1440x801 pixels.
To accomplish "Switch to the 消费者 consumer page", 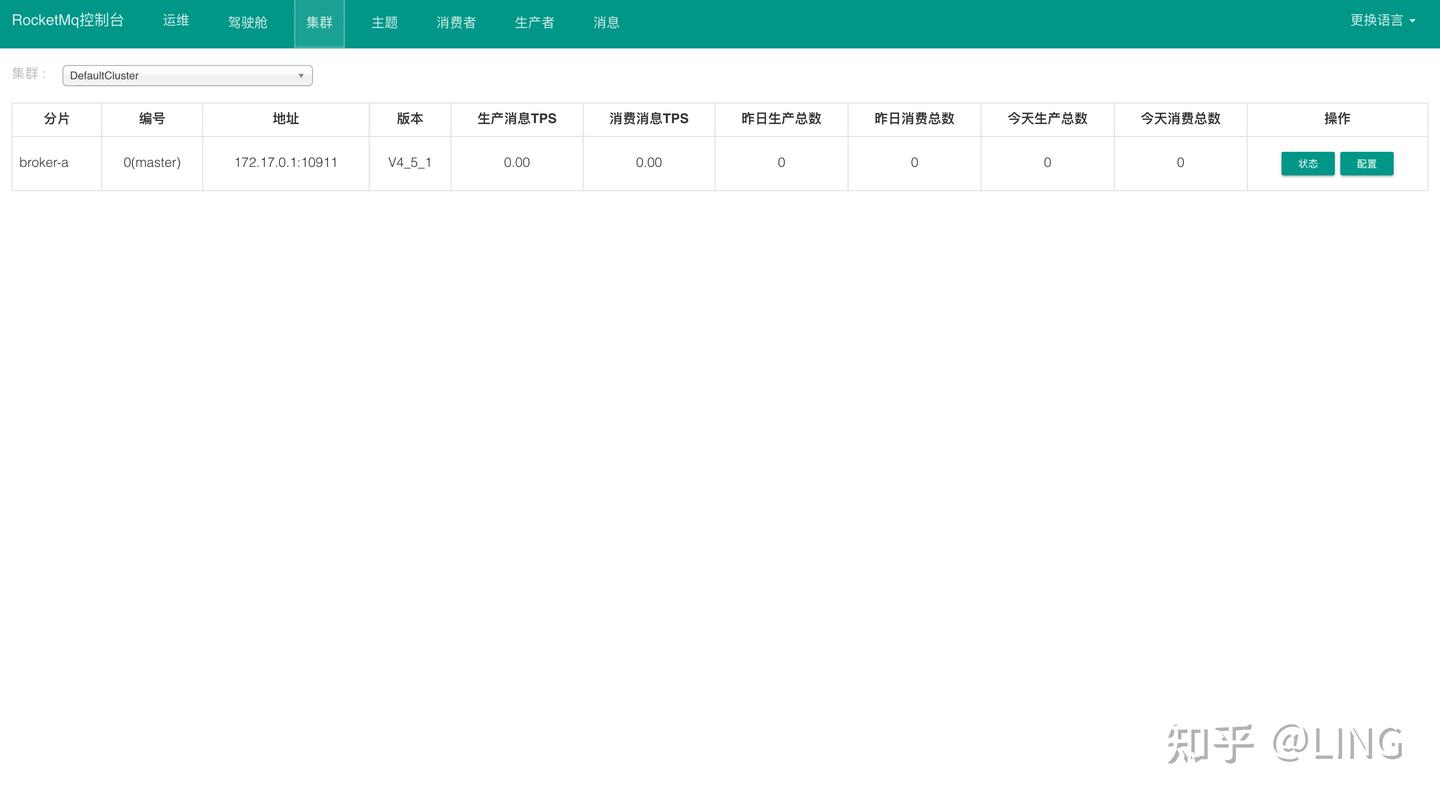I will (x=456, y=22).
